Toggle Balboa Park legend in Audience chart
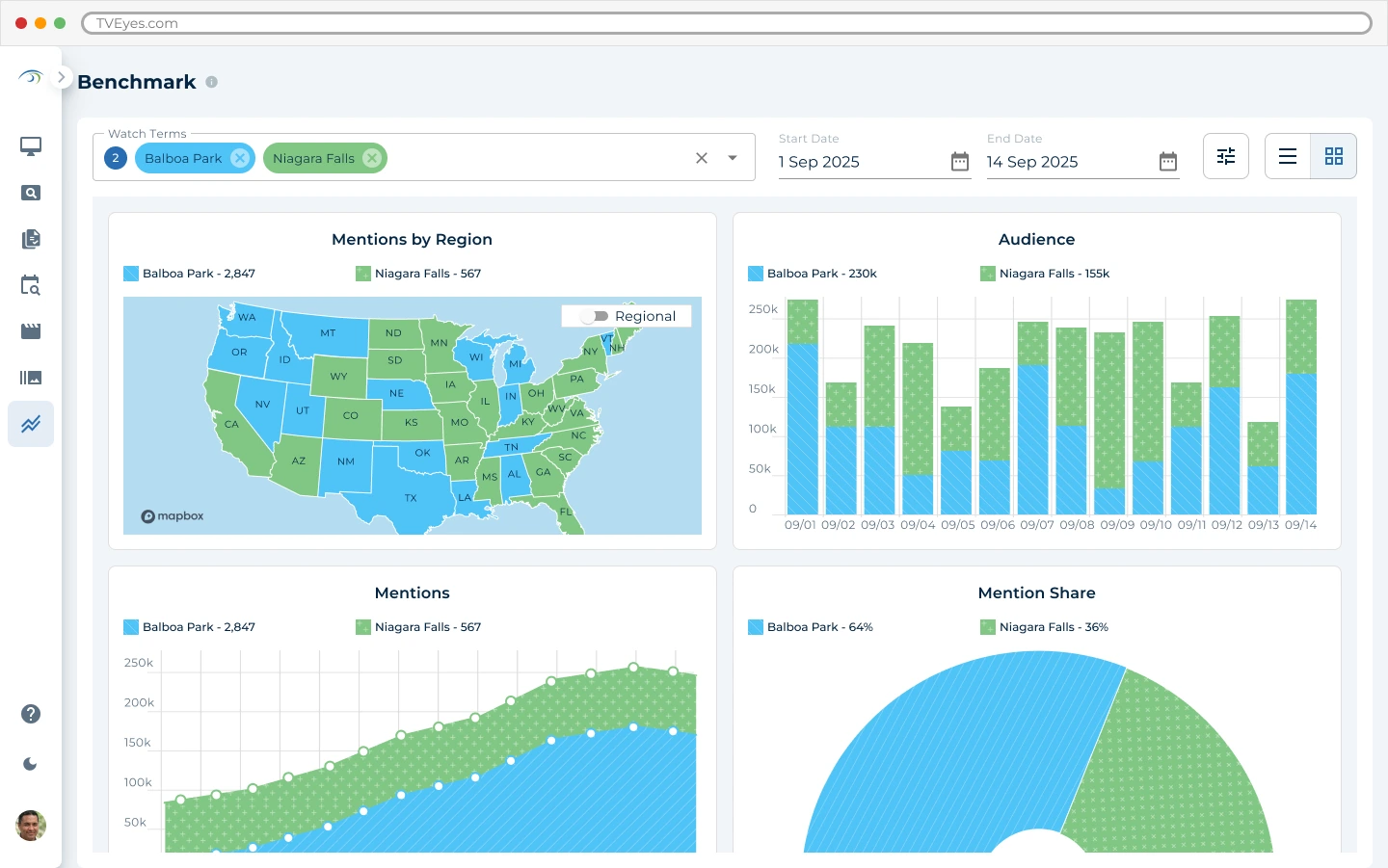The width and height of the screenshot is (1388, 868). 812,274
